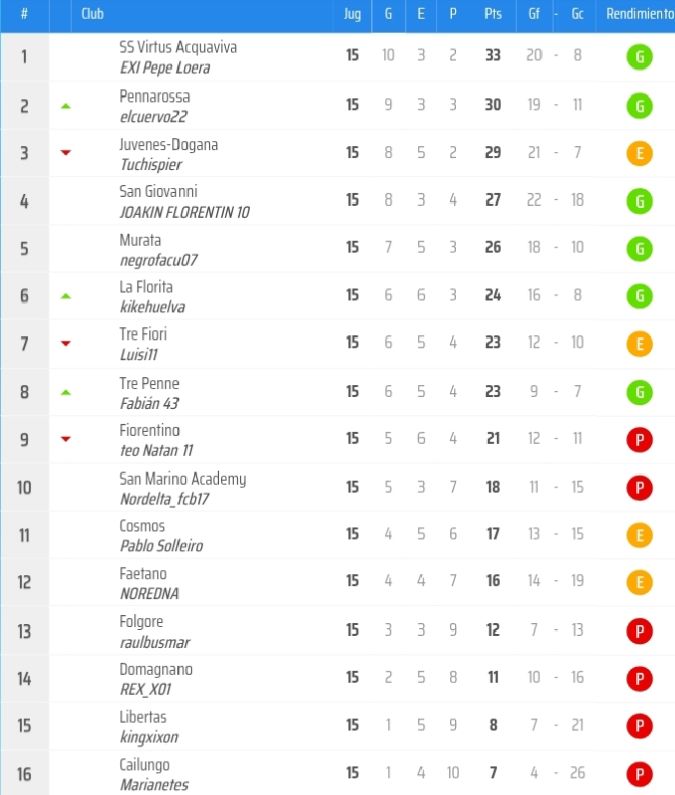The image size is (675, 795).
Task: Click red down arrow beside Fiorentino
Action: 65,439
